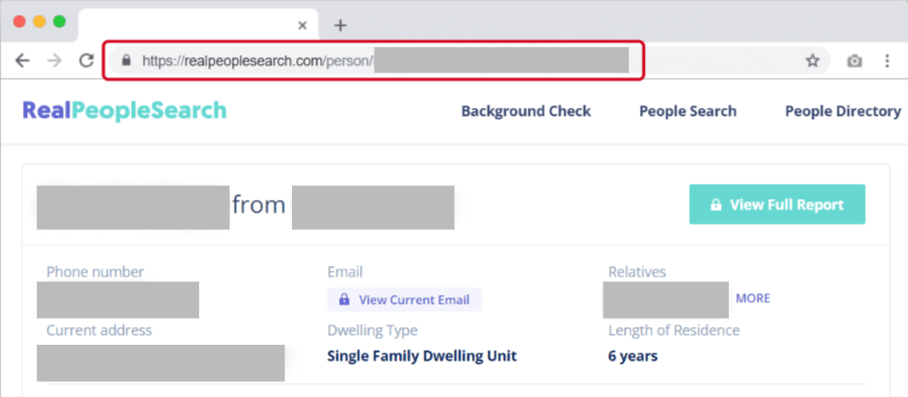Open the three-dot browser menu
Viewport: 908px width, 397px height.
click(x=887, y=61)
